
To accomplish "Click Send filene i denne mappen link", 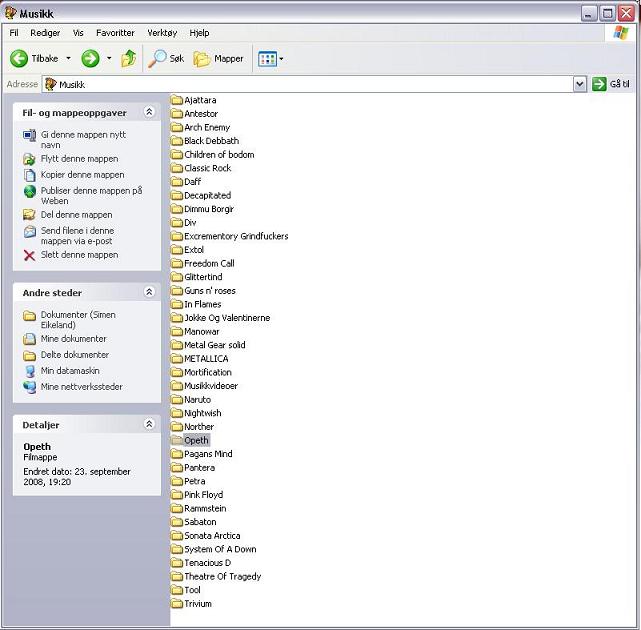I will tap(77, 236).
